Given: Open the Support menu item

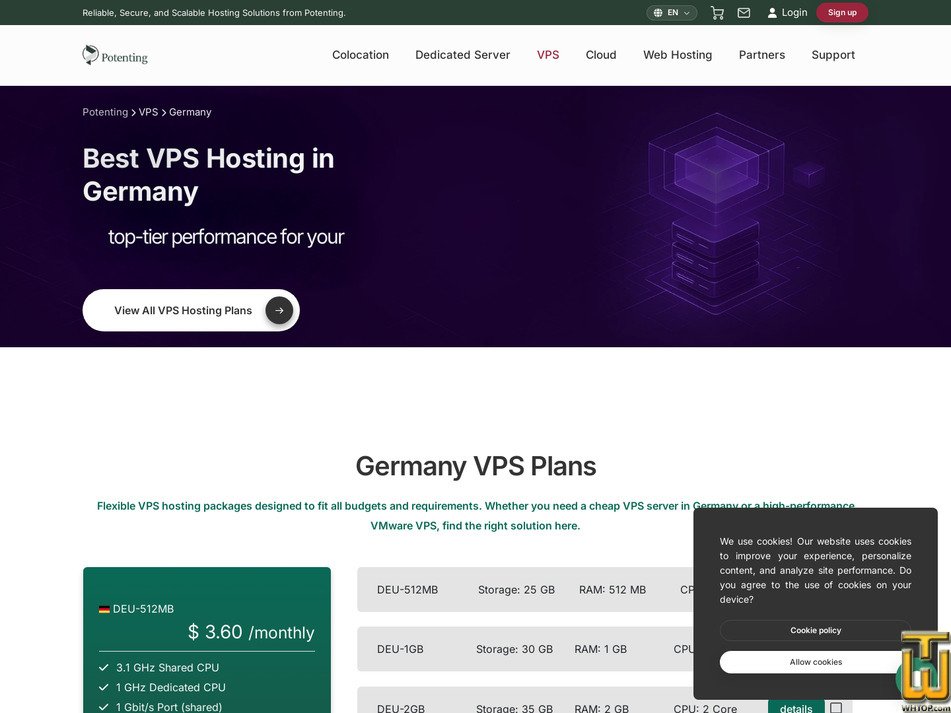Looking at the screenshot, I should click(x=833, y=55).
